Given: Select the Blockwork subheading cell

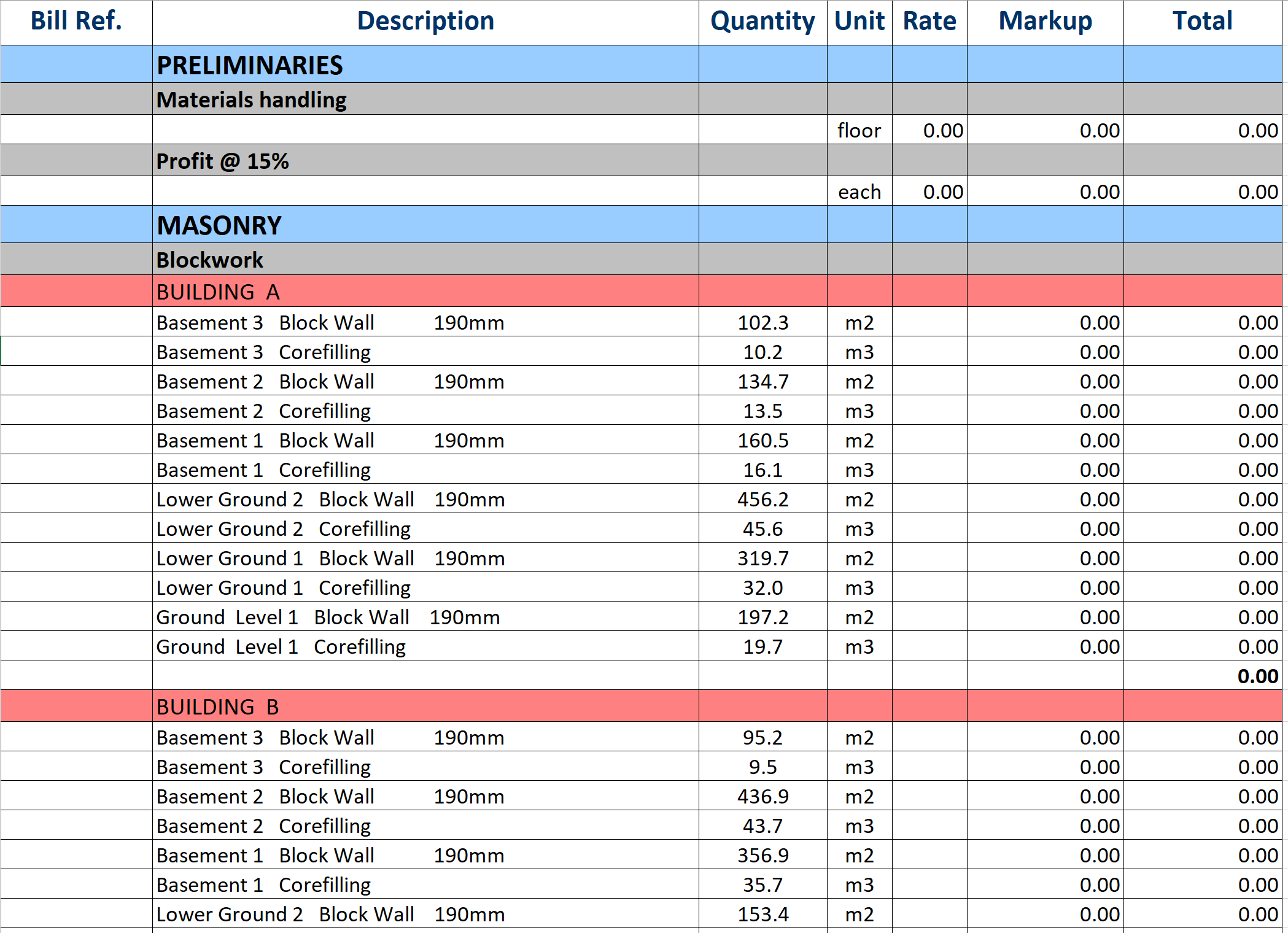Looking at the screenshot, I should click(x=209, y=260).
